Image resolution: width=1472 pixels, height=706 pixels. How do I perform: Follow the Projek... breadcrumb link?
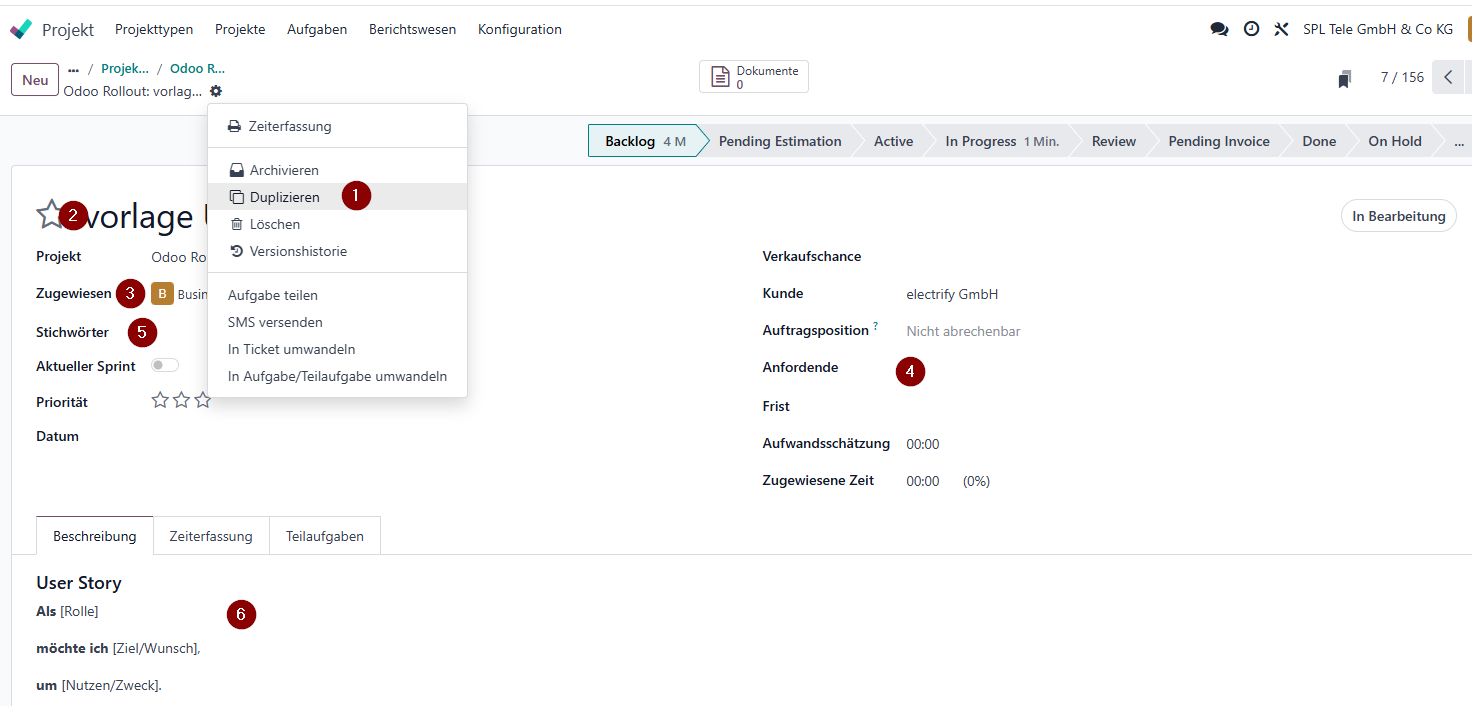tap(125, 69)
